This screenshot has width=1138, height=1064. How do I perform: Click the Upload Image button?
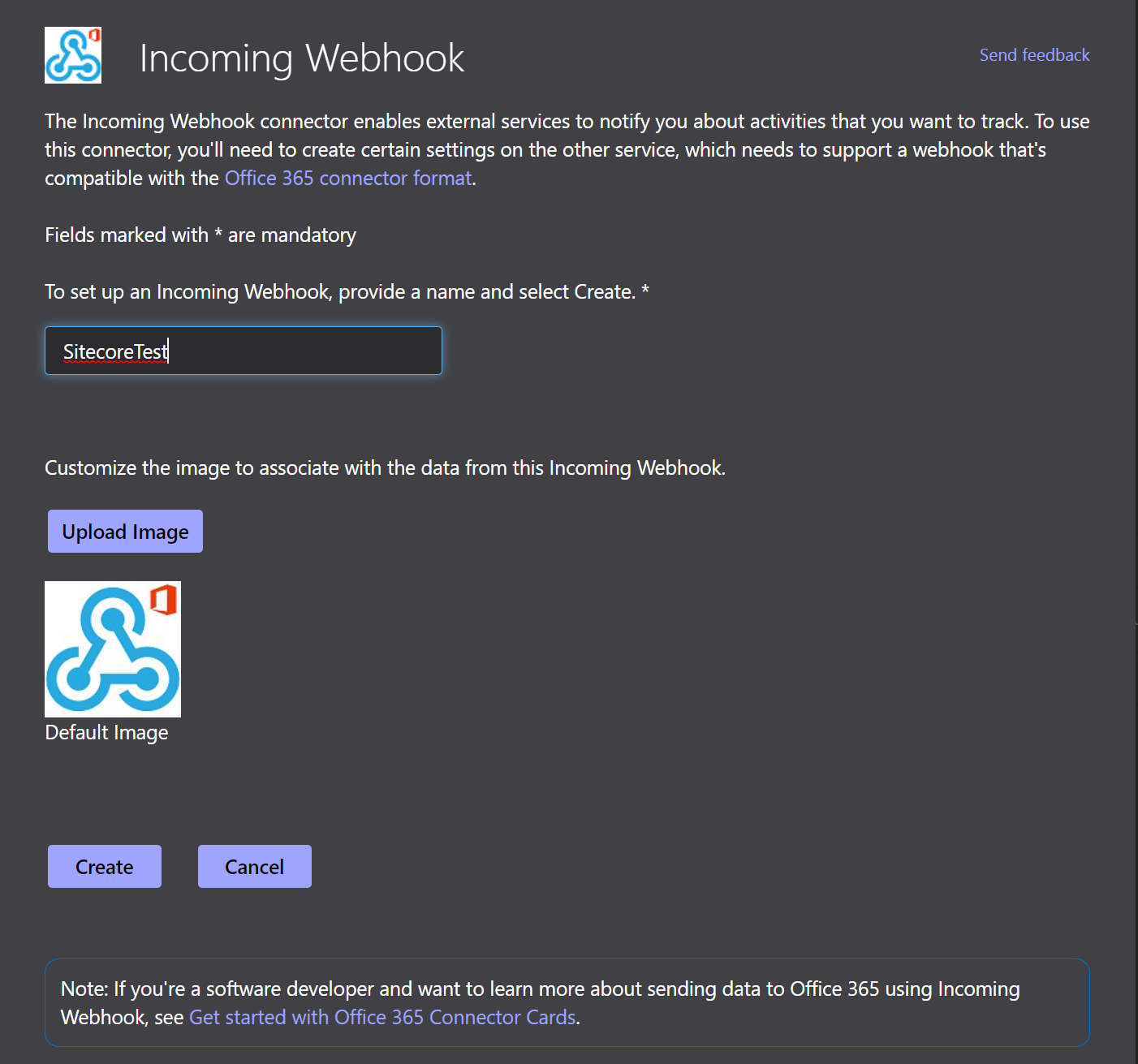pyautogui.click(x=124, y=531)
